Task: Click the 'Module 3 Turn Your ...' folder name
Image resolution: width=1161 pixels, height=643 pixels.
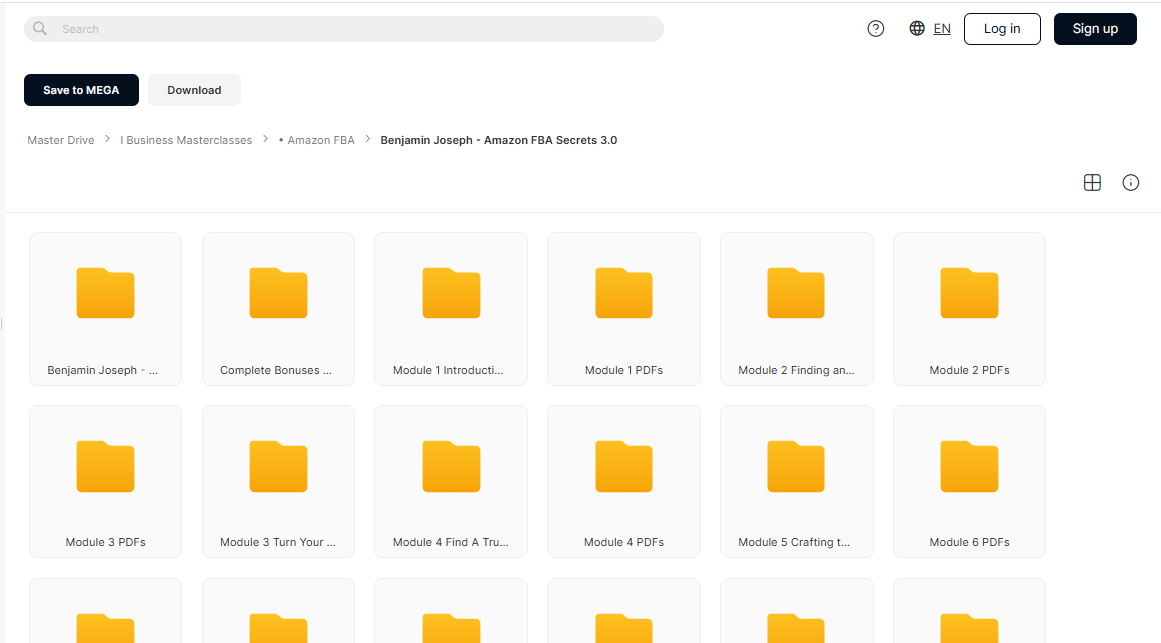Action: click(x=278, y=542)
